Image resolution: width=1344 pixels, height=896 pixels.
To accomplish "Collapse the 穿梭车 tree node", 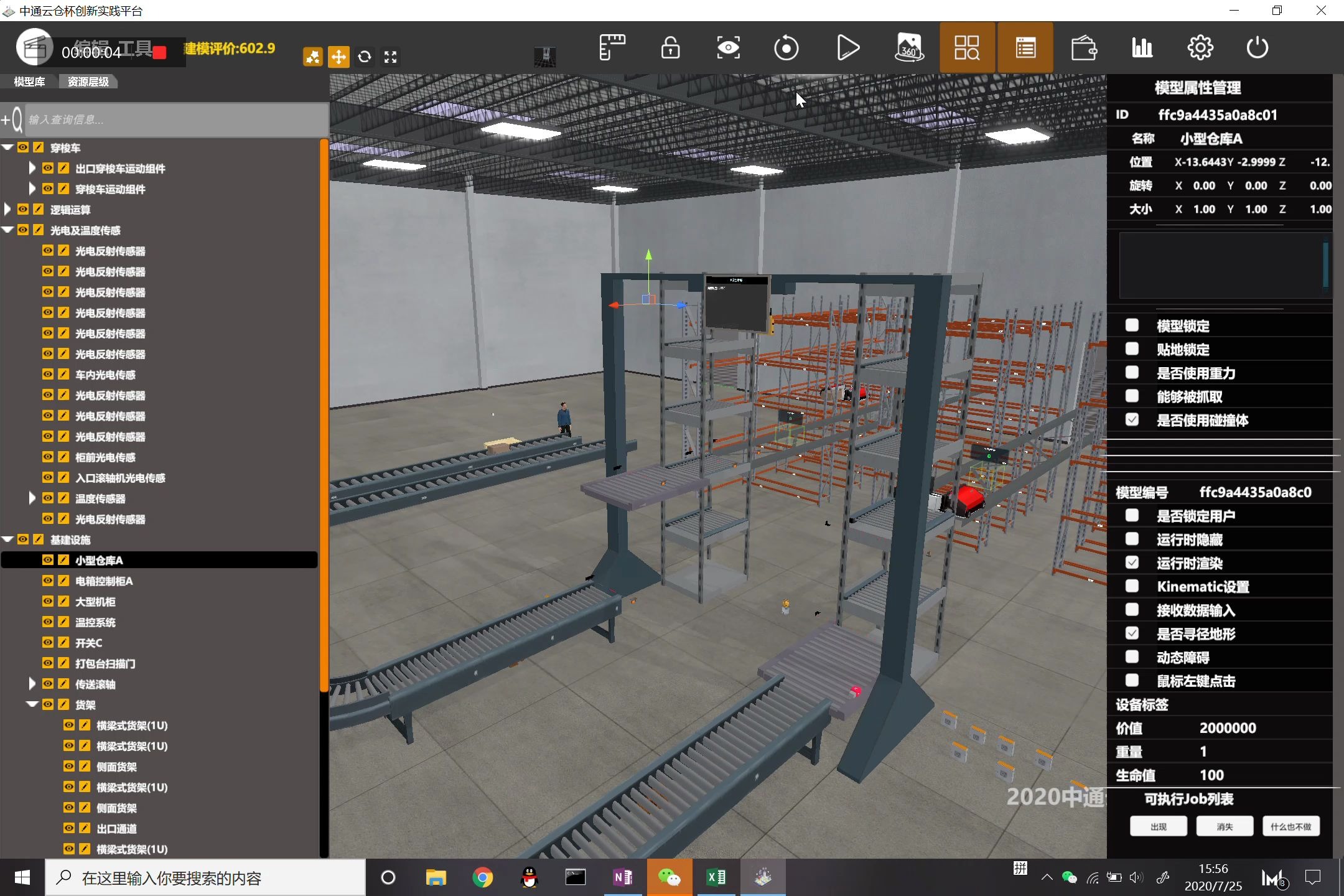I will [x=8, y=147].
